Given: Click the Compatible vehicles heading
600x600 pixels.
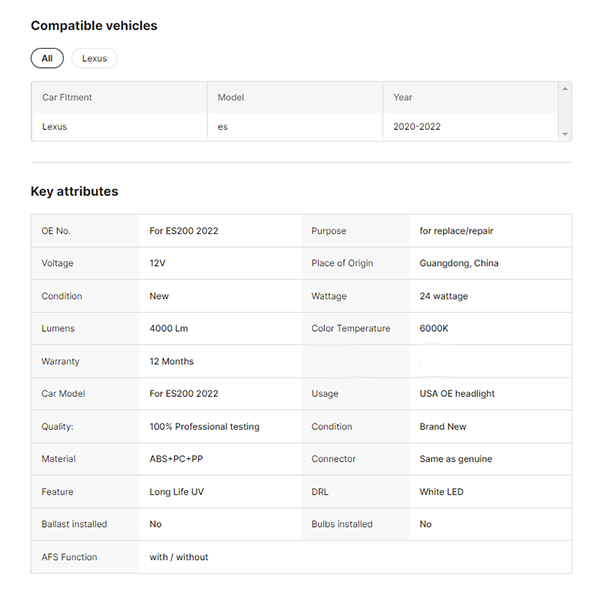Looking at the screenshot, I should pos(94,25).
